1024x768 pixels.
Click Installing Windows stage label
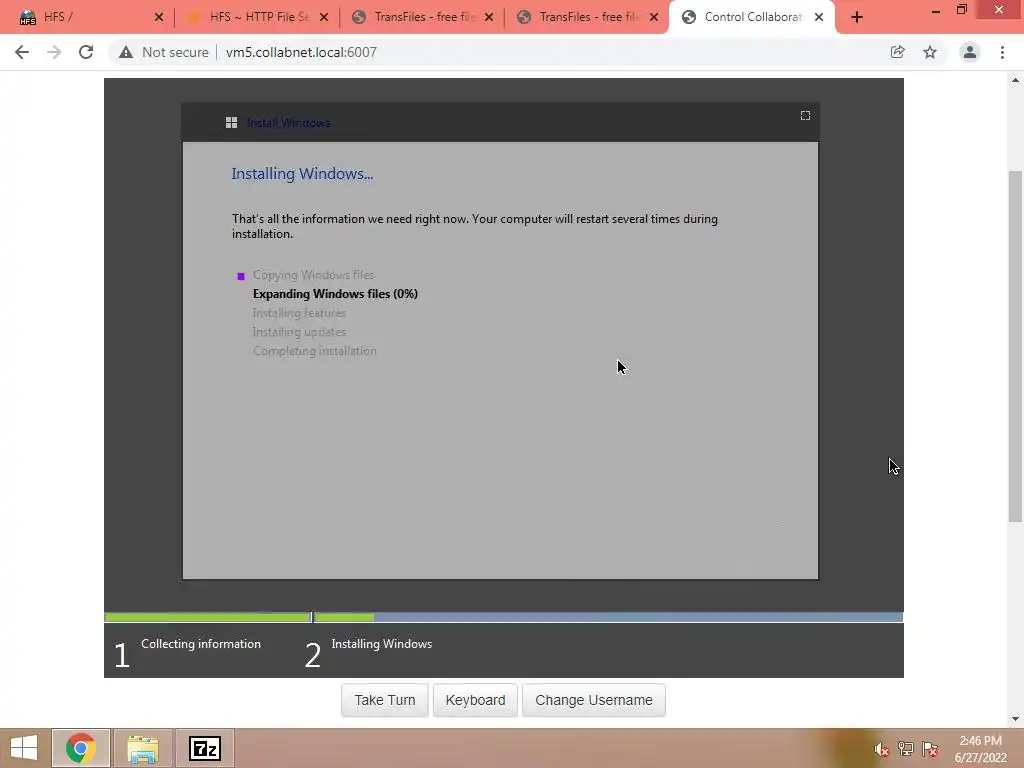tap(381, 644)
